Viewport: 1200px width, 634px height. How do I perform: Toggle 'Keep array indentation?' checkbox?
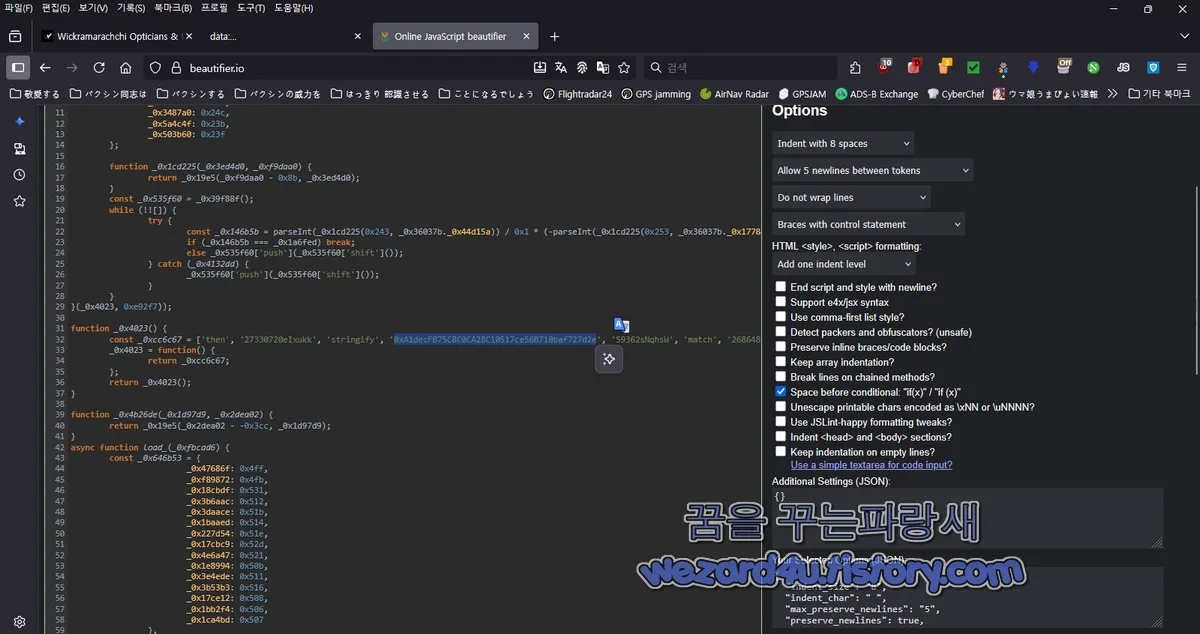[781, 362]
